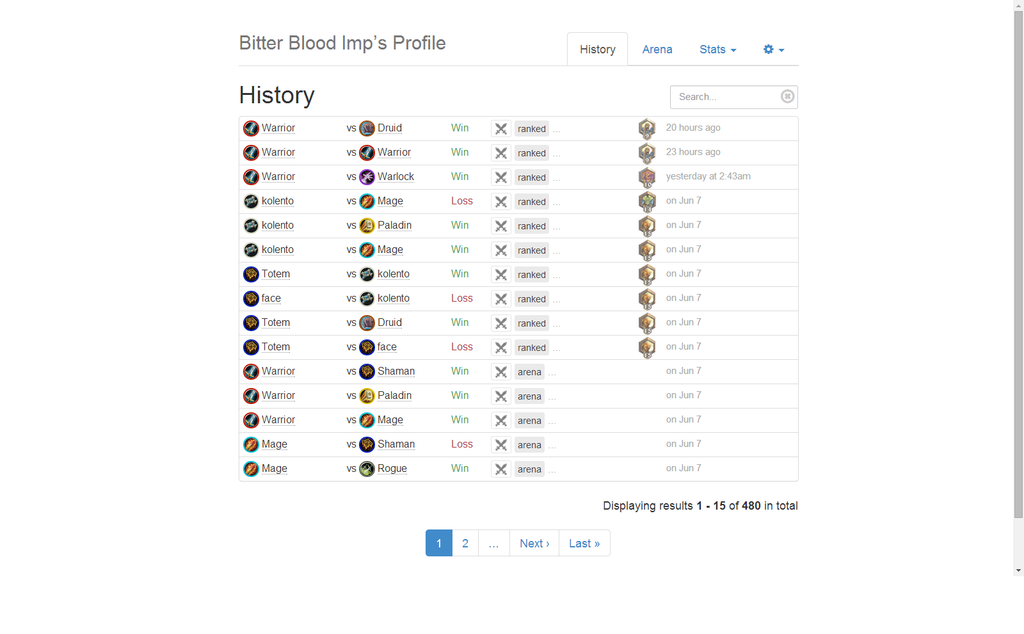Go to page 2 of results
Viewport: 1024px width, 634px height.
point(465,543)
